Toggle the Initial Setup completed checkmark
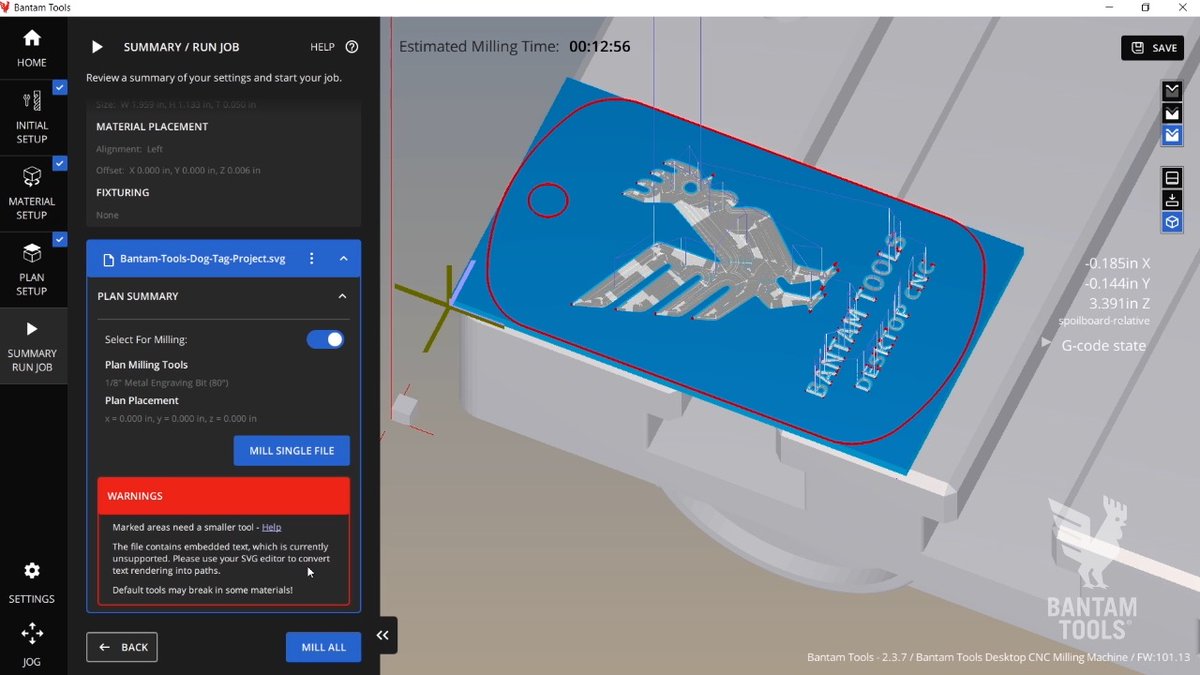Image resolution: width=1200 pixels, height=675 pixels. pos(60,87)
